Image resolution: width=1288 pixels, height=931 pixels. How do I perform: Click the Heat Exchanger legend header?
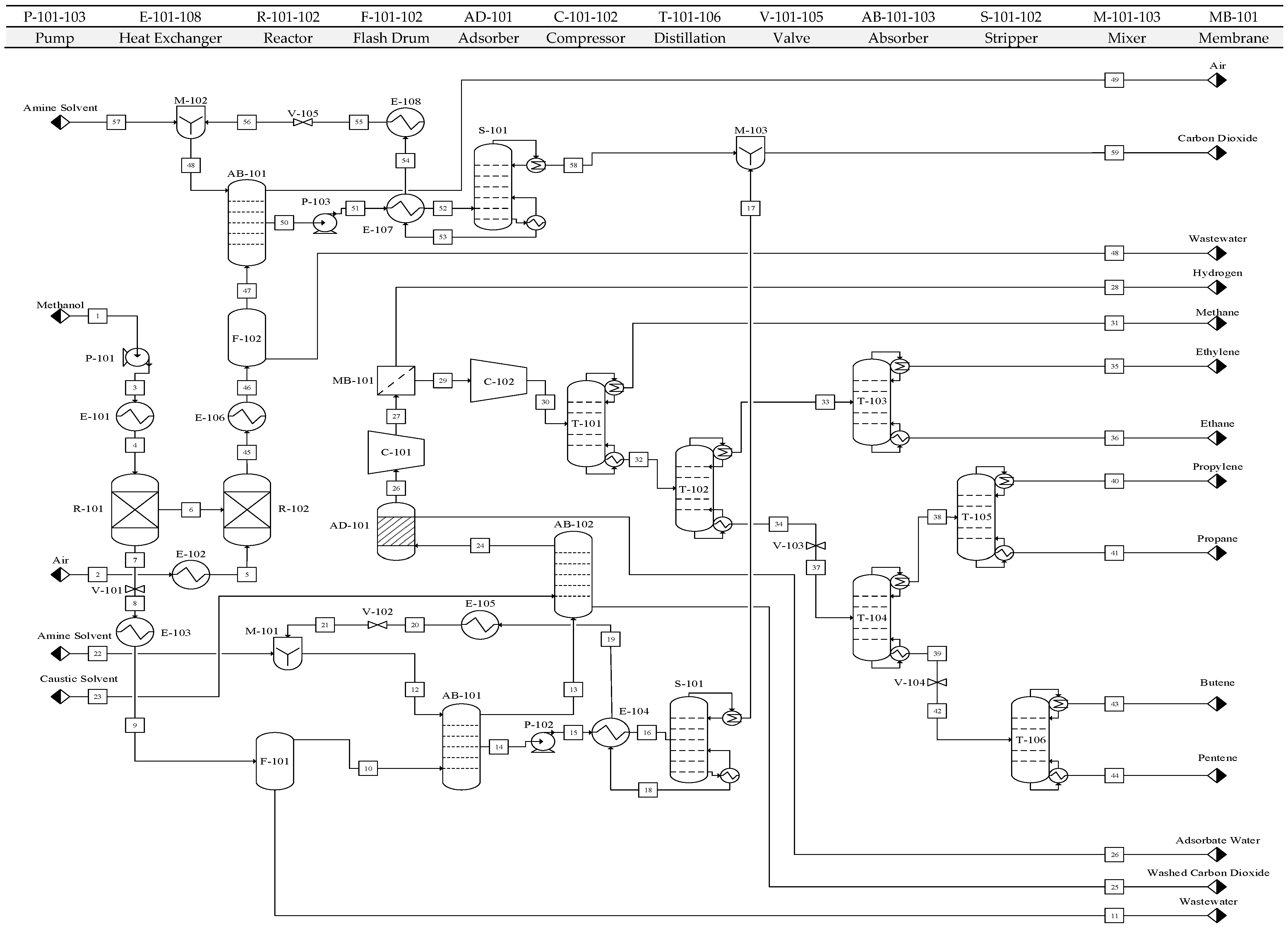click(x=170, y=38)
